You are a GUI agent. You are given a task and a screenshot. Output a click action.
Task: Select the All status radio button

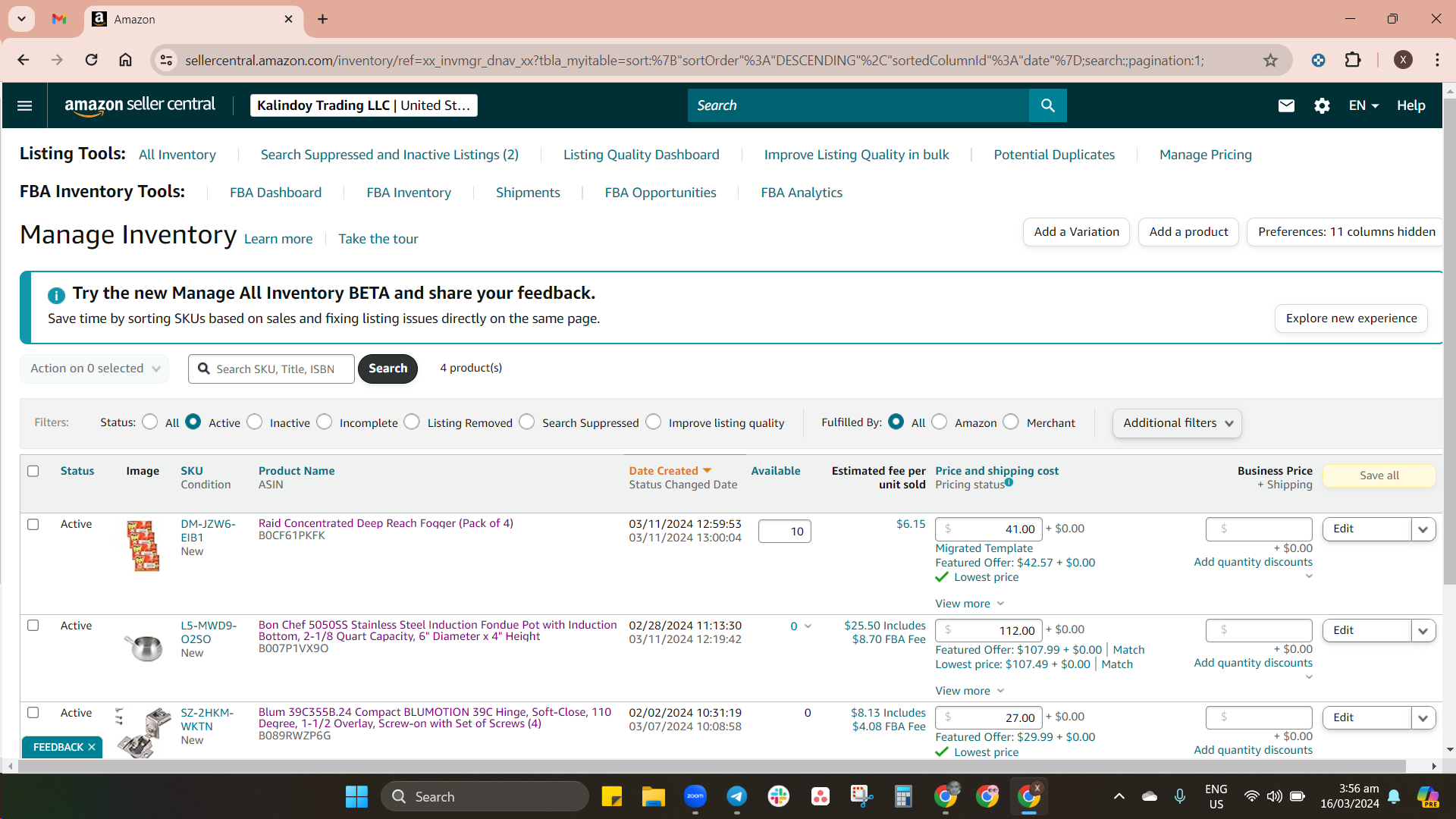click(150, 422)
